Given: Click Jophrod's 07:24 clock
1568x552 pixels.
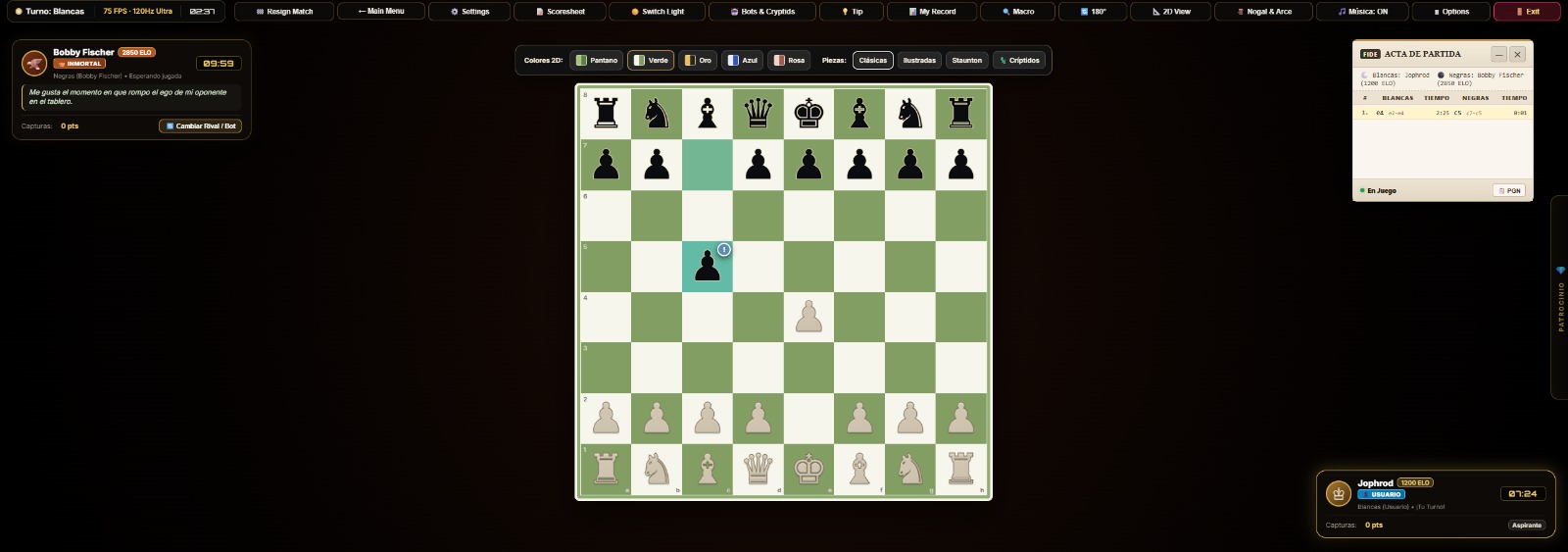Looking at the screenshot, I should (x=1522, y=493).
